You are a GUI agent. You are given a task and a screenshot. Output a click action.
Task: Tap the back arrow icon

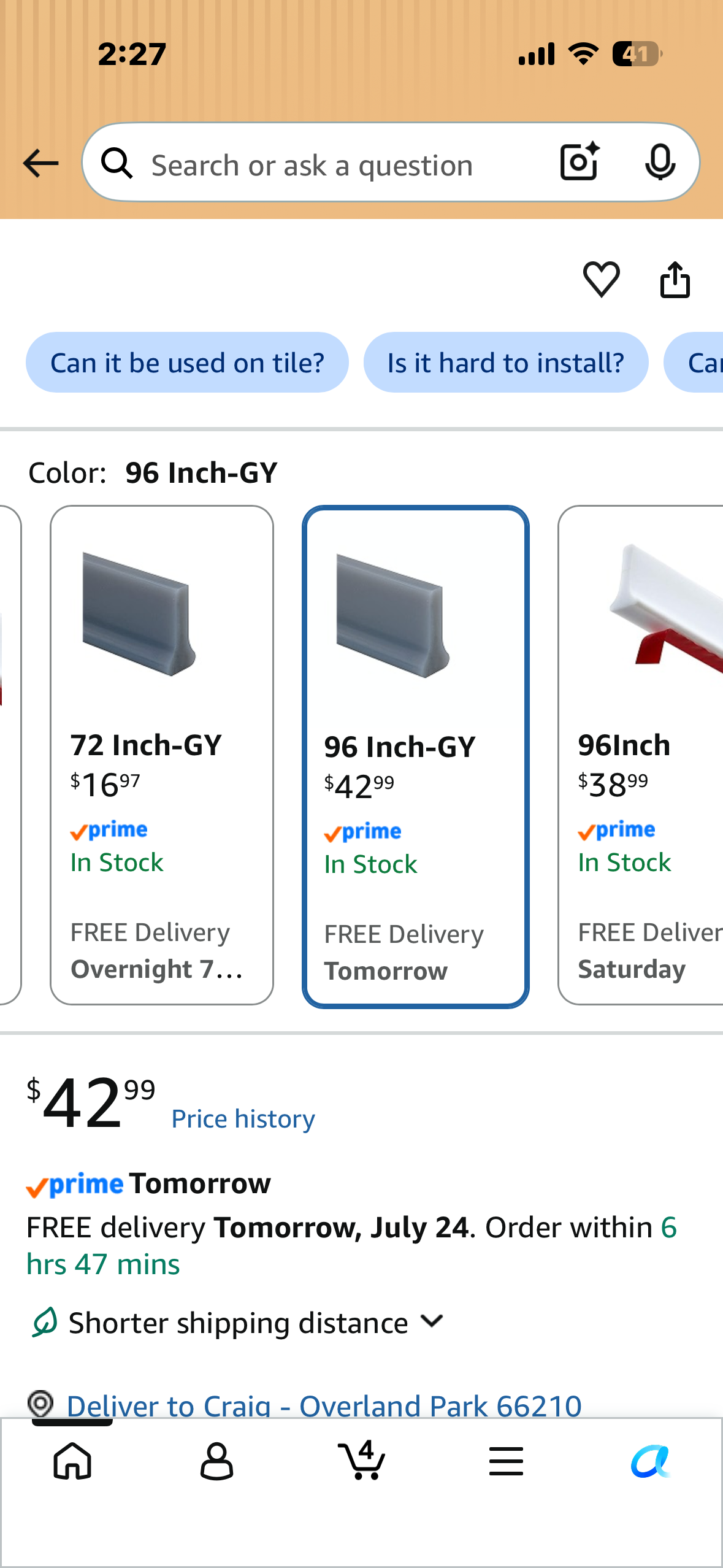coord(40,163)
